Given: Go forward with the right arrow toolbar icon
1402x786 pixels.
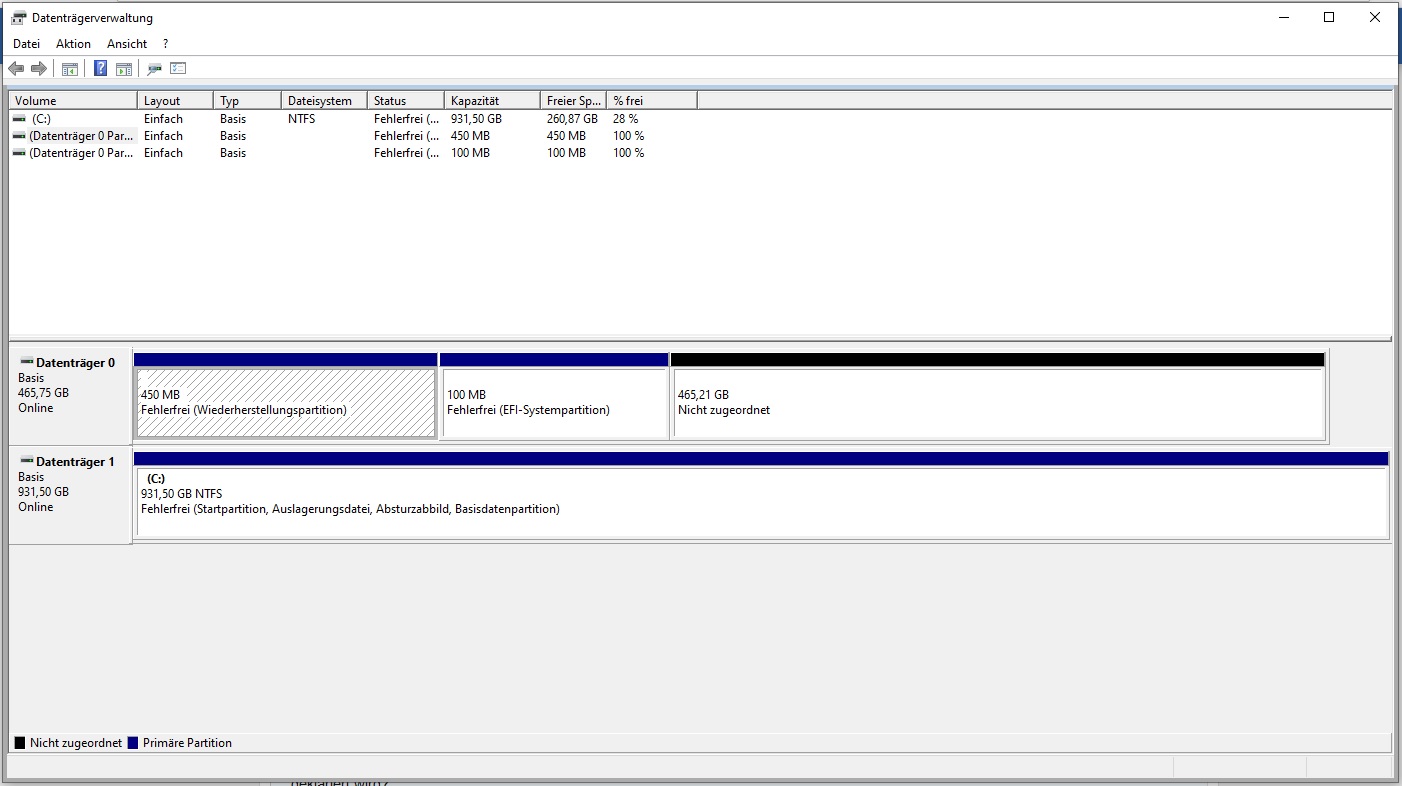Looking at the screenshot, I should pos(39,69).
